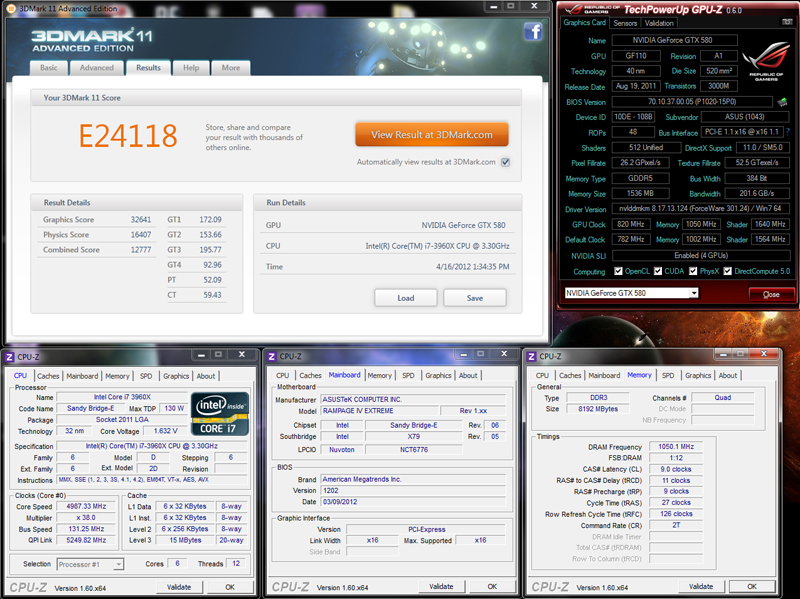800x599 pixels.
Task: Click the Graphics Score value 32641
Action: pyautogui.click(x=141, y=219)
